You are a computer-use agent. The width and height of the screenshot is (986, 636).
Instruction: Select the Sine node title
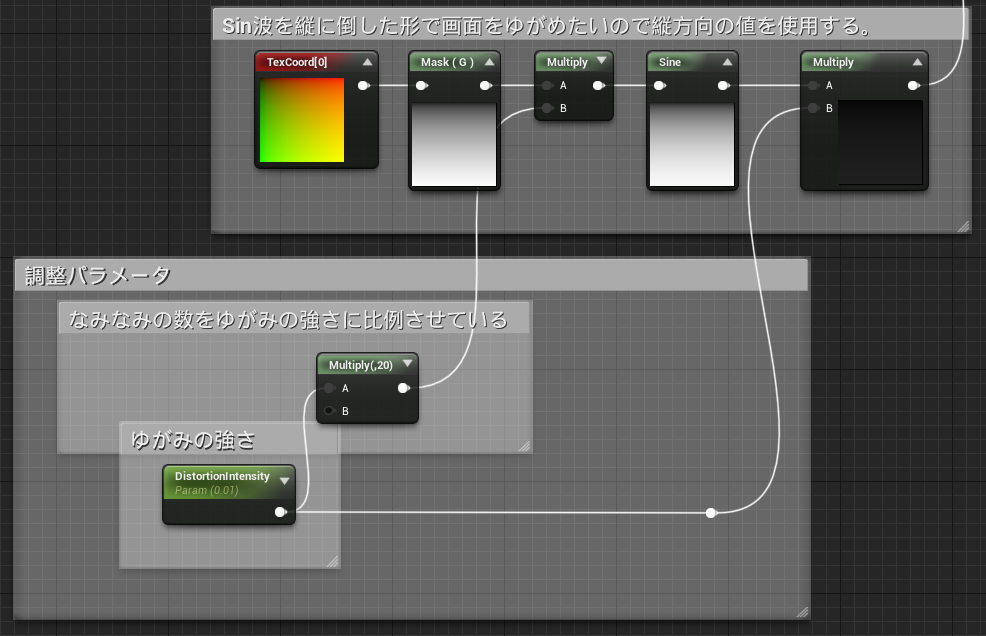point(670,62)
